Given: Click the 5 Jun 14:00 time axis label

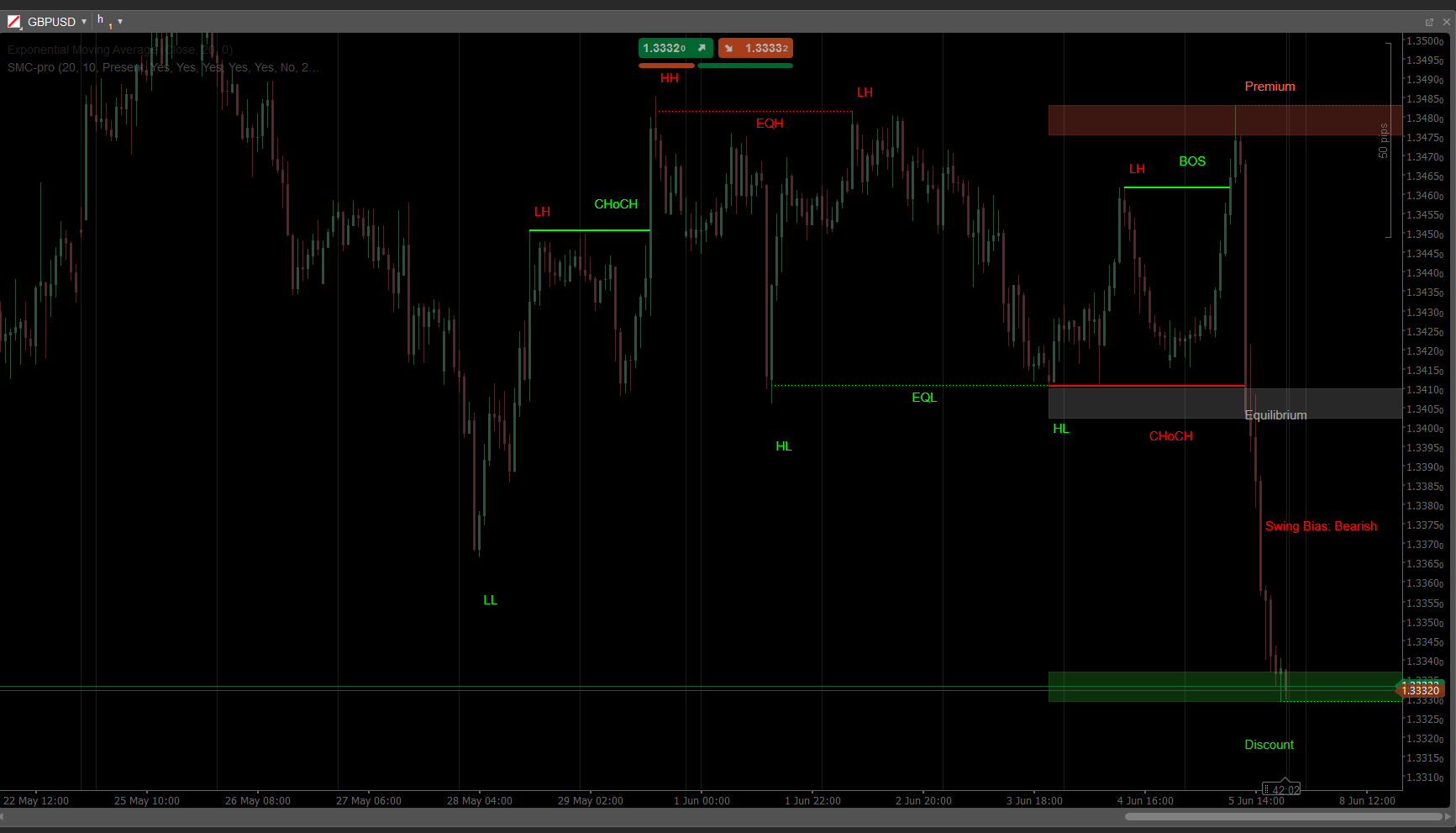Looking at the screenshot, I should click(1256, 801).
